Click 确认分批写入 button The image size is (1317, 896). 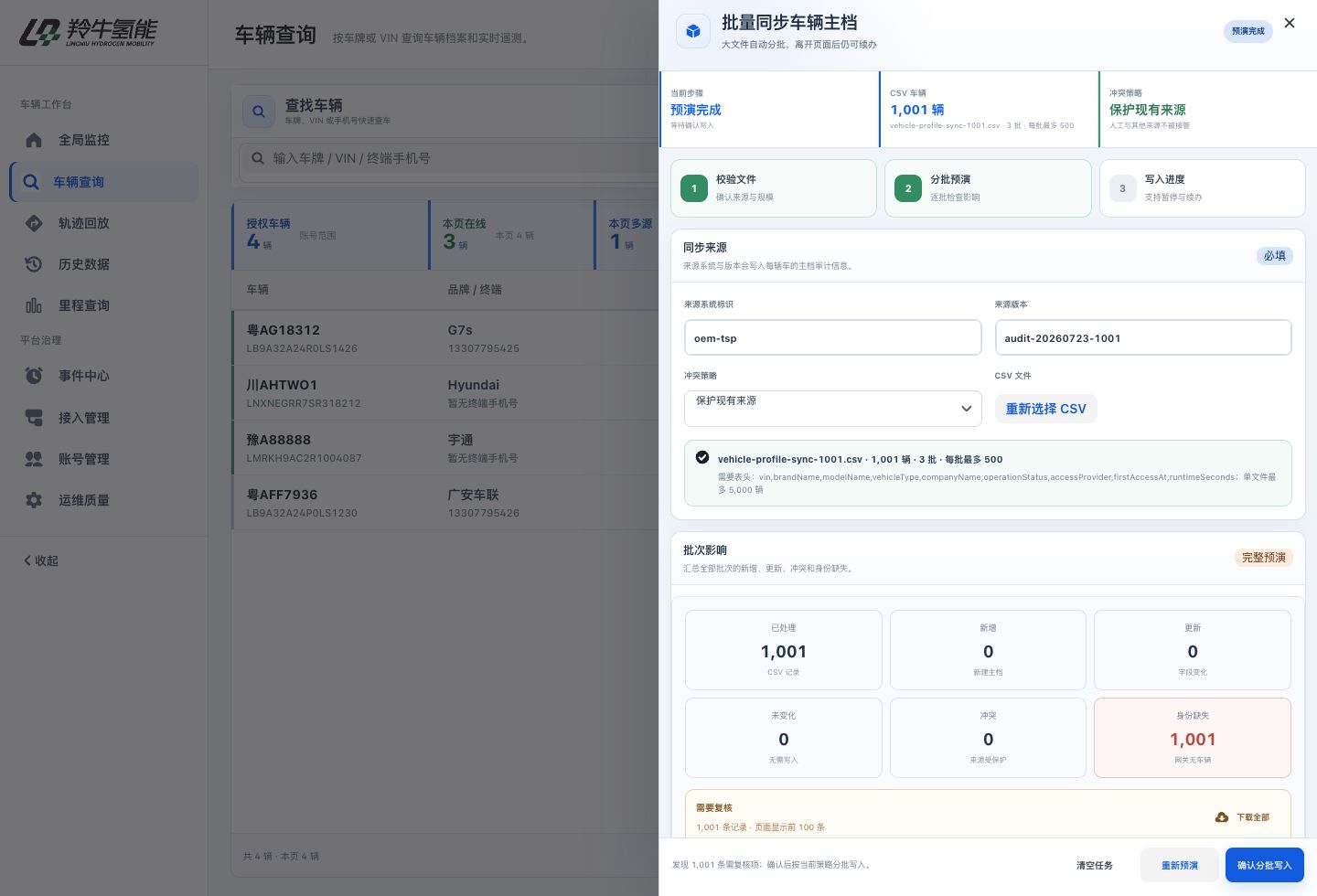click(1265, 865)
